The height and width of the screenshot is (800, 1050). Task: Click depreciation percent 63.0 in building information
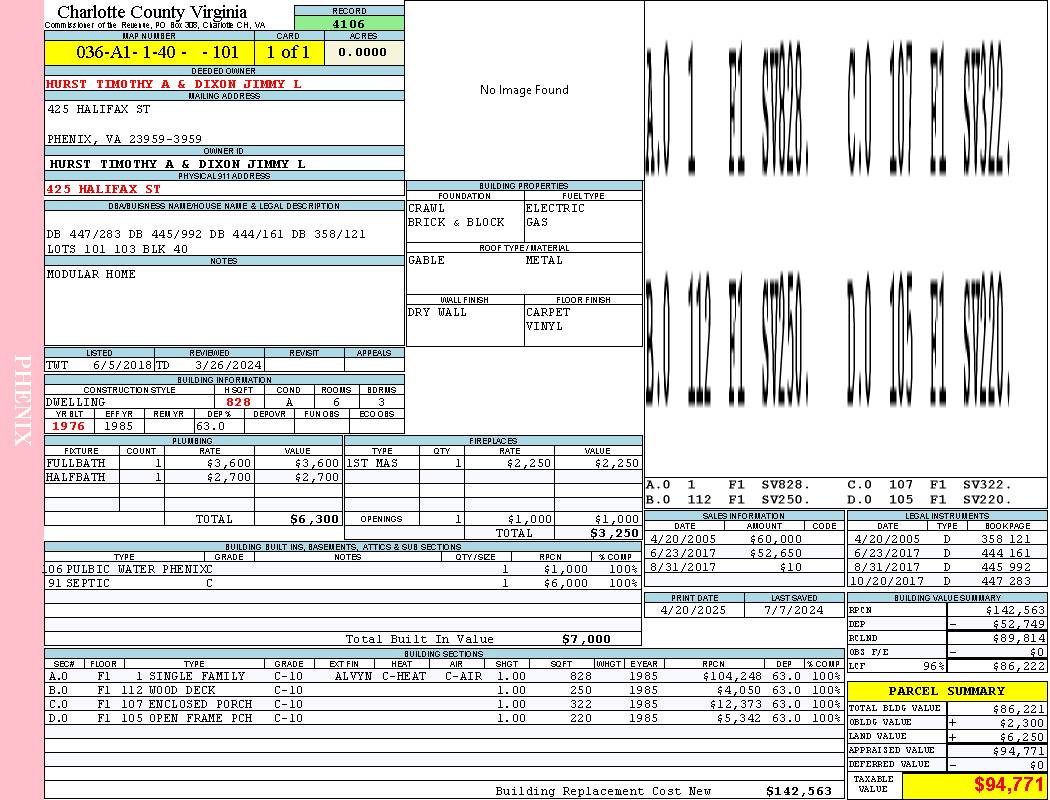pos(210,426)
